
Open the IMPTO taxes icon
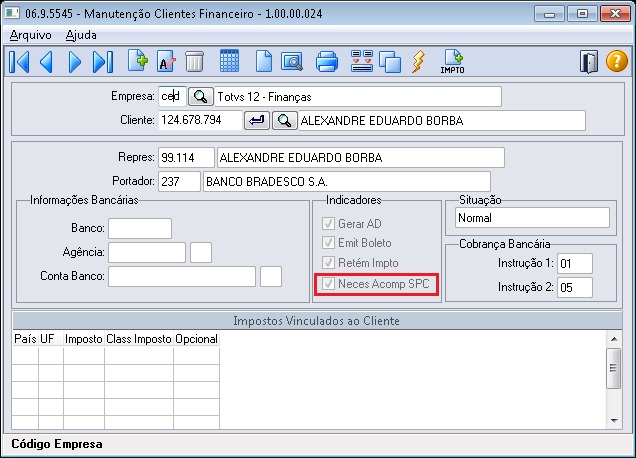[453, 61]
